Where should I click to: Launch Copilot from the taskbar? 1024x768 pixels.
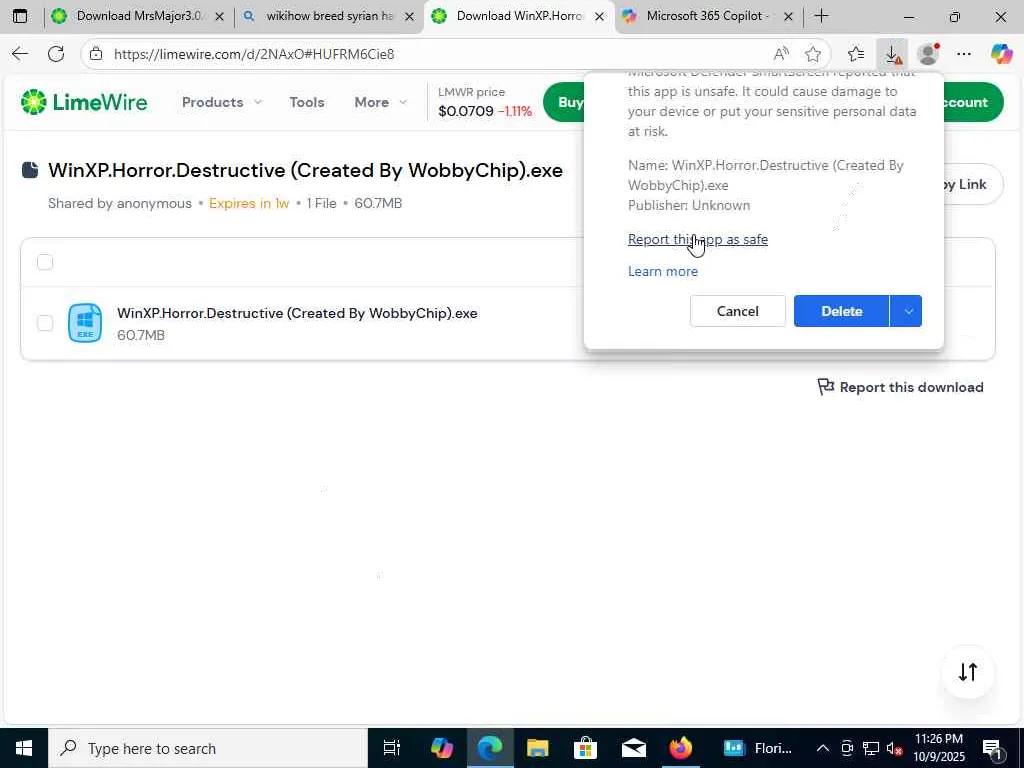click(x=441, y=748)
